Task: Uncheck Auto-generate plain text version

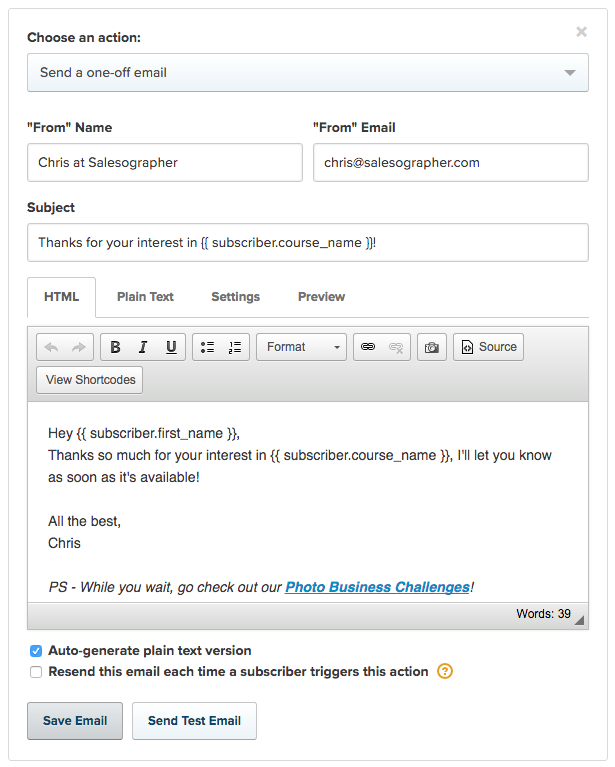Action: coord(36,650)
